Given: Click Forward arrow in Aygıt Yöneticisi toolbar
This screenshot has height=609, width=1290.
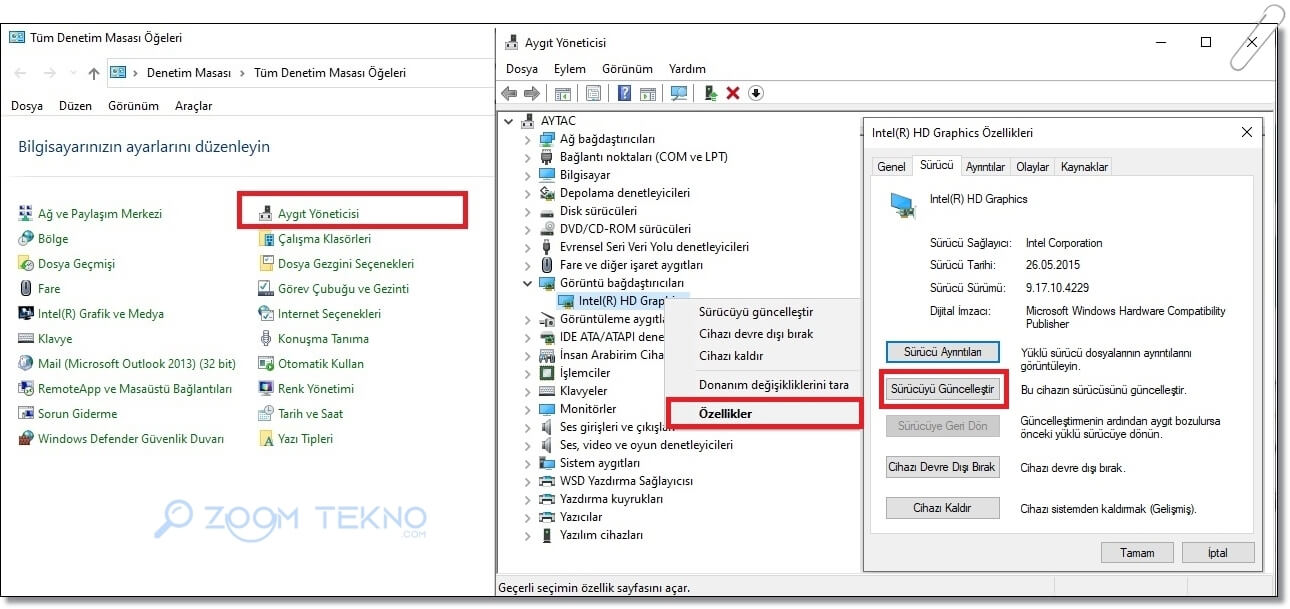Looking at the screenshot, I should click(x=532, y=93).
